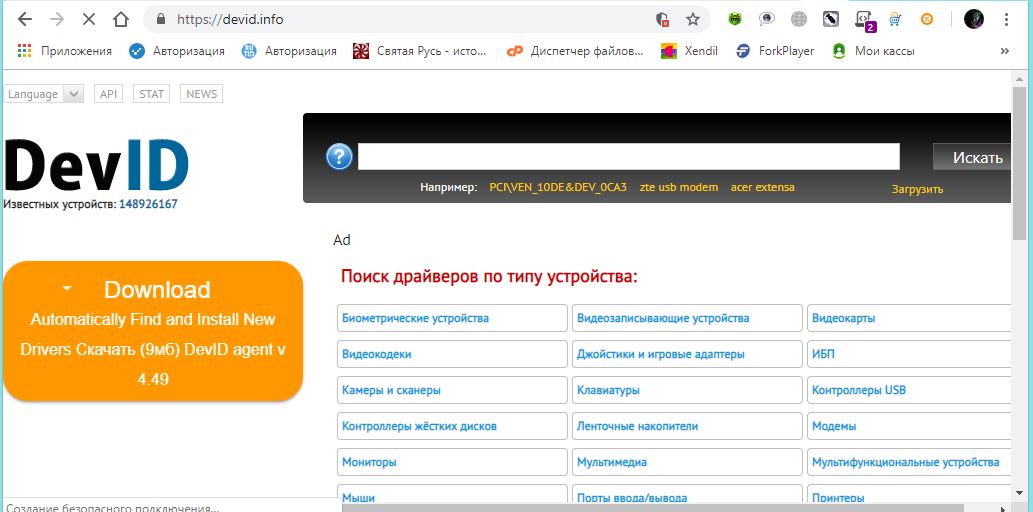
Task: Open the STAT menu item
Action: 152,94
